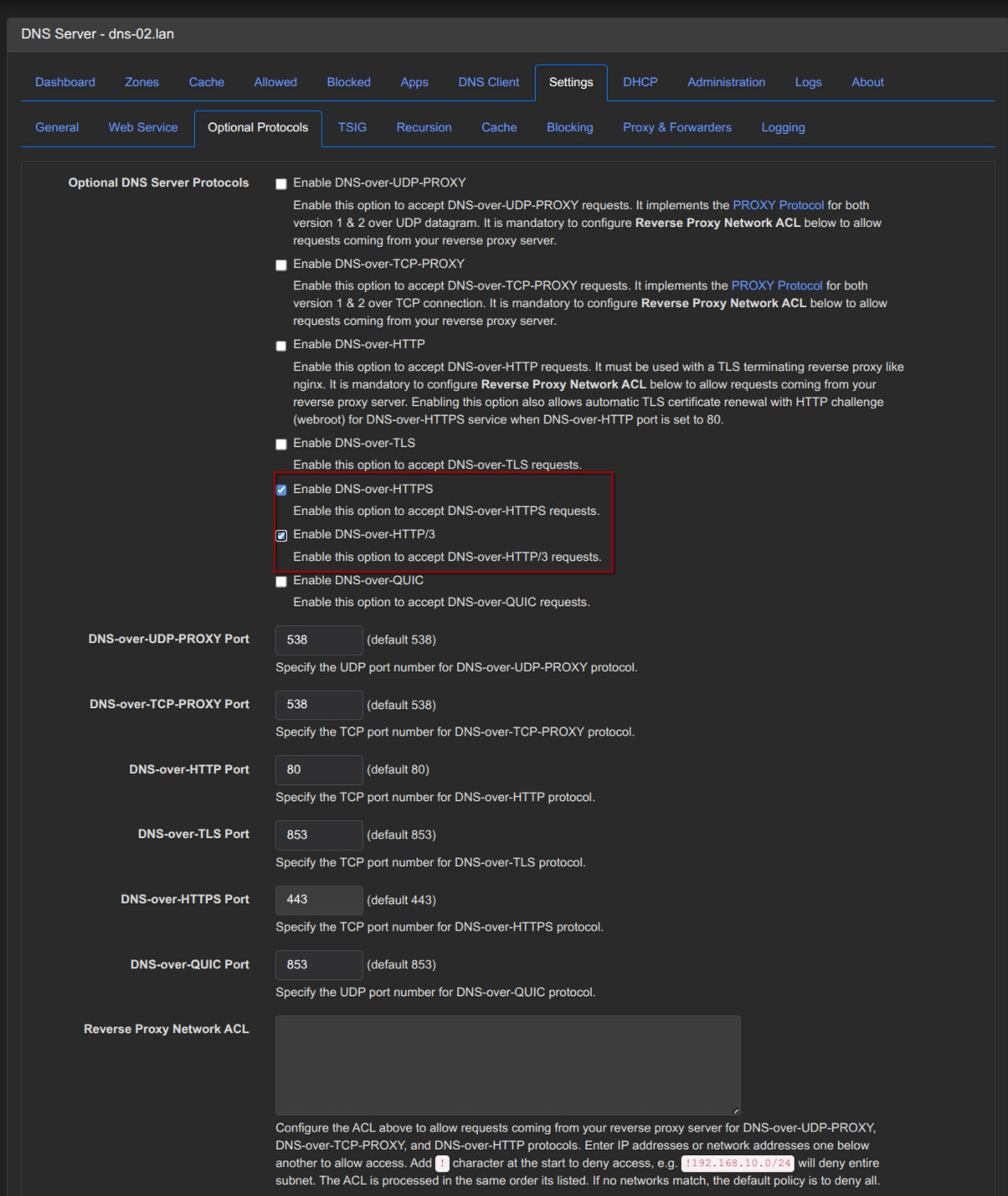Tick the Enable DNS-over-HTTP checkbox
This screenshot has height=1196, width=1008.
(x=281, y=346)
